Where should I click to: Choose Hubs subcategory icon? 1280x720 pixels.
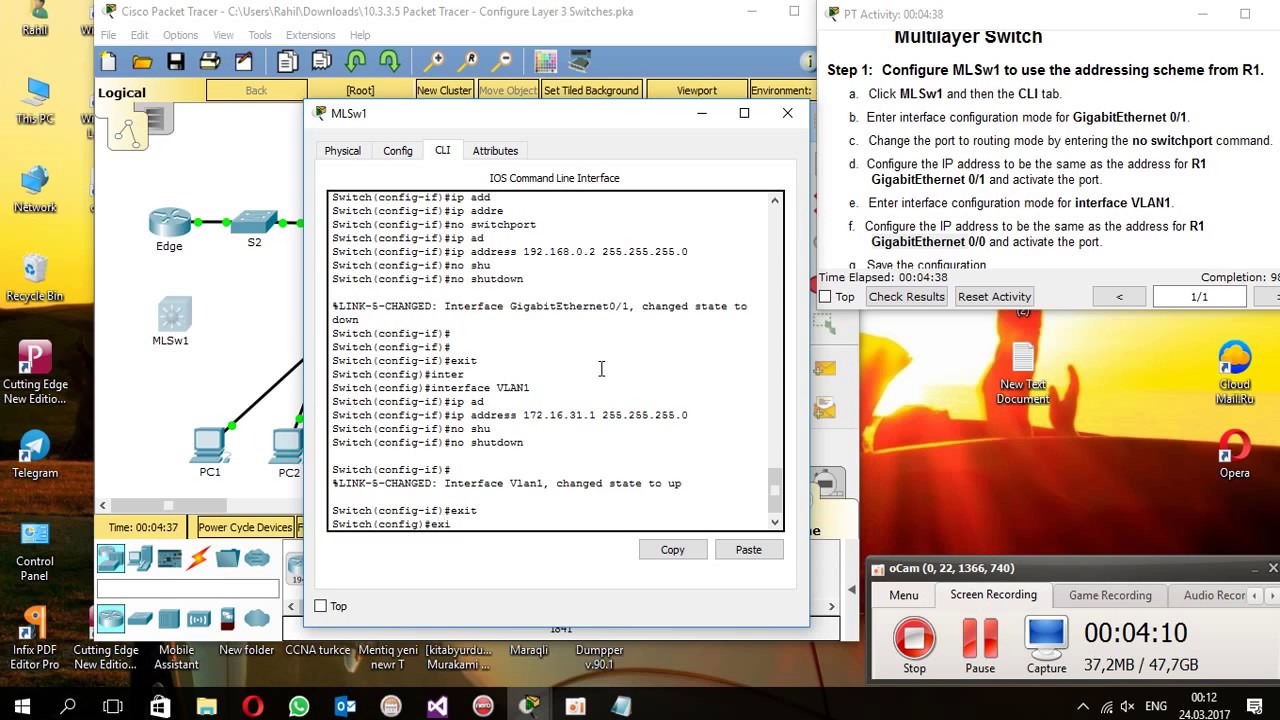(x=170, y=618)
